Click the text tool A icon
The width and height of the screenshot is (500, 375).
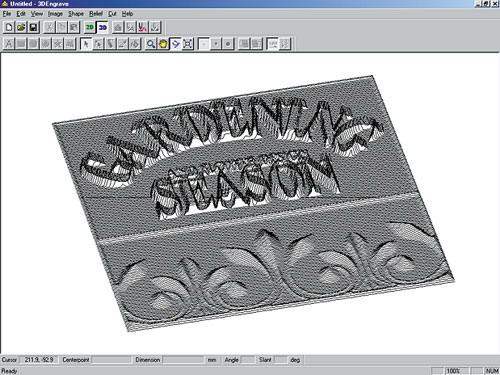tap(9, 44)
